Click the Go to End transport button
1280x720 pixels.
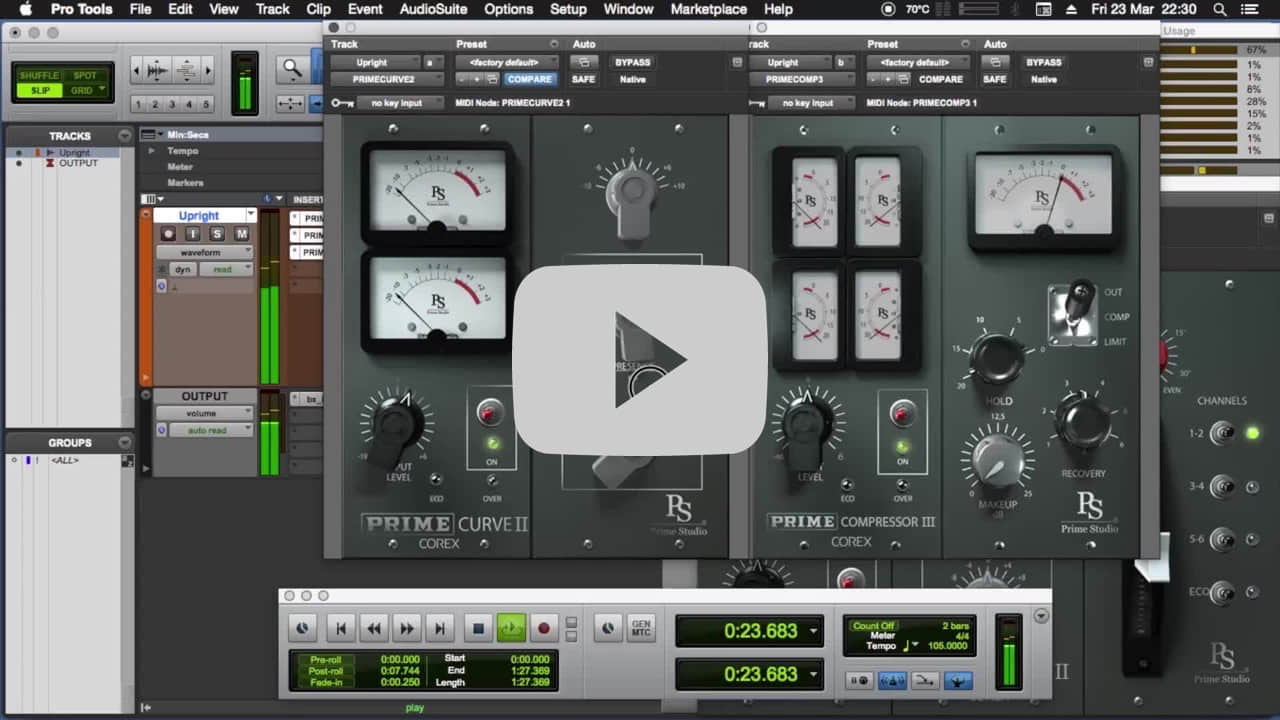coord(439,628)
